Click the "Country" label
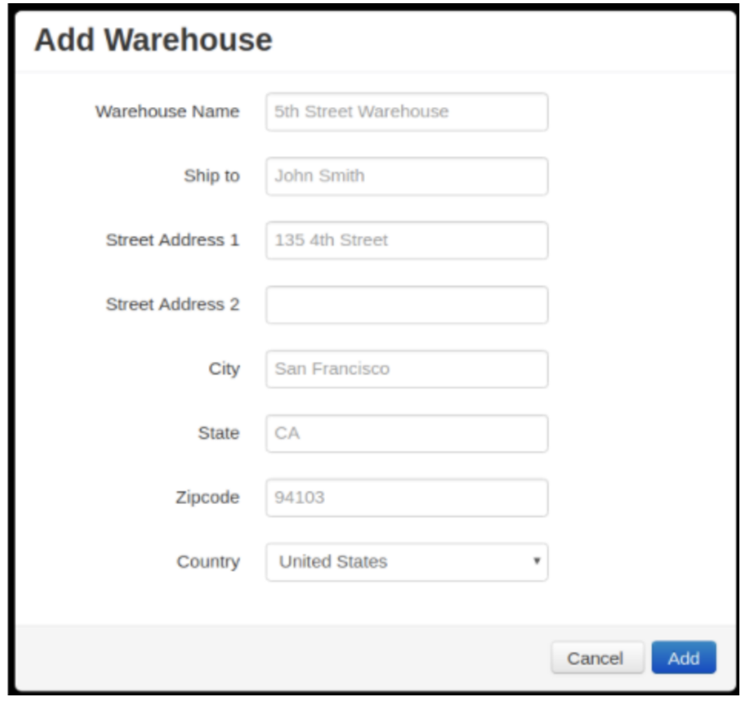 click(208, 562)
